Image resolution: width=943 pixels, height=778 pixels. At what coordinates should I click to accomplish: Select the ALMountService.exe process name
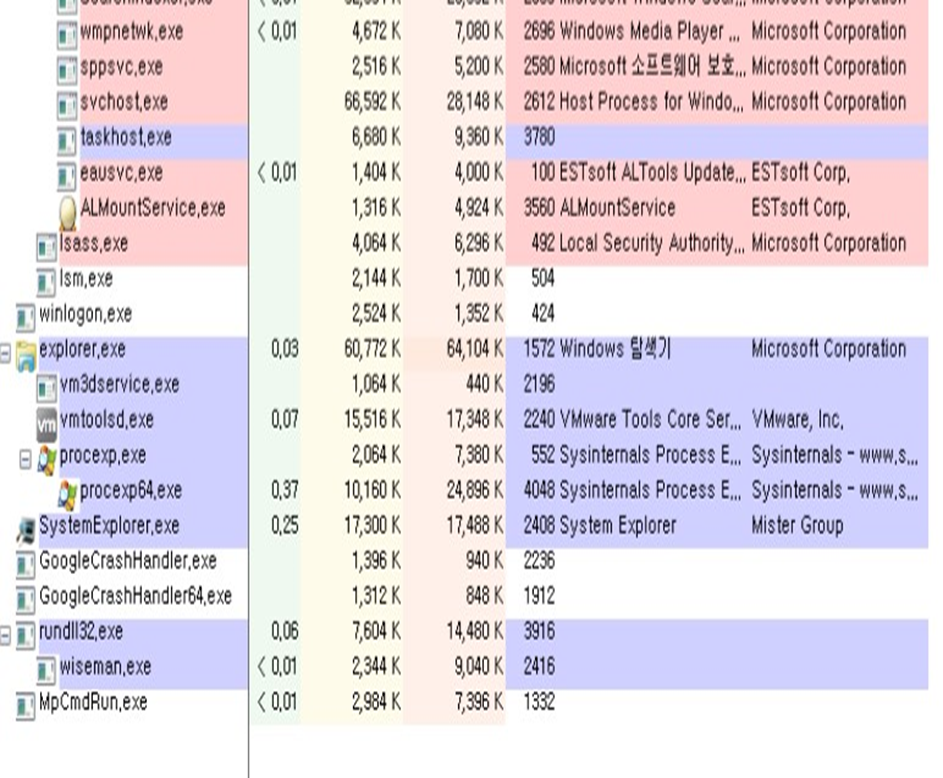tap(153, 208)
